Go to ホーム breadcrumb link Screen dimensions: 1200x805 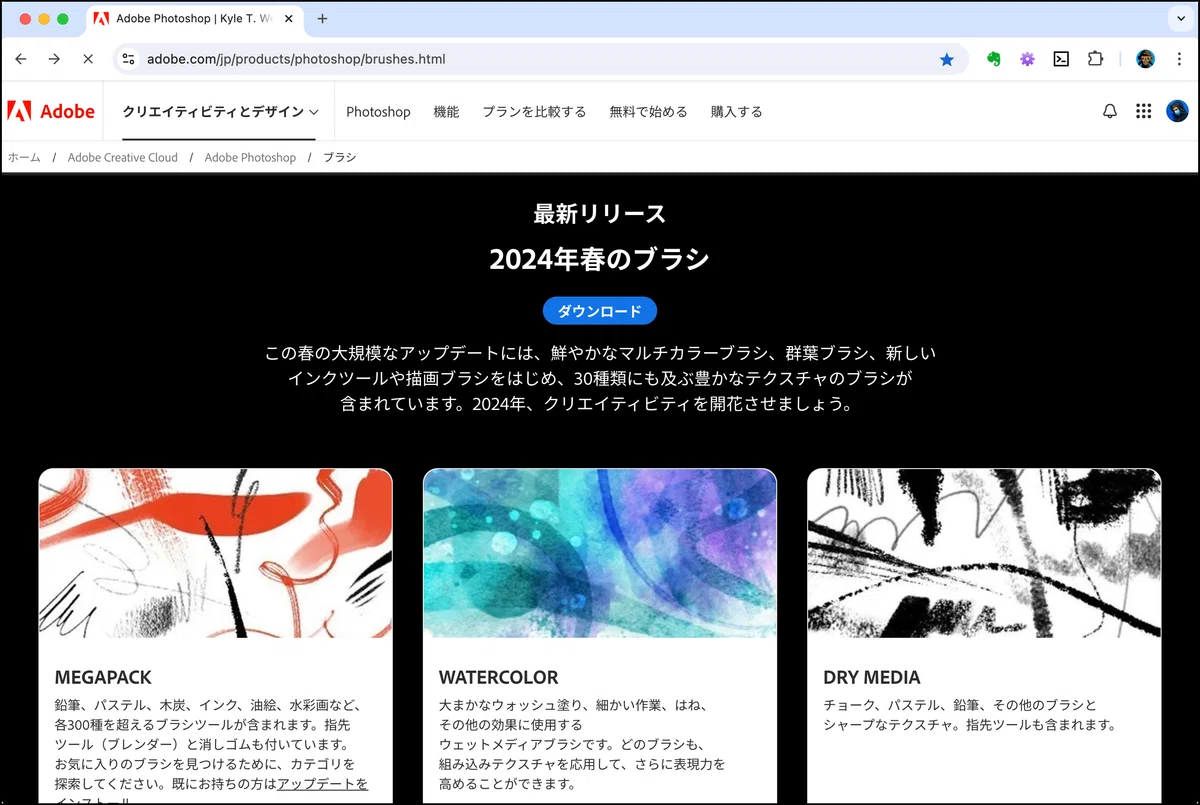coord(24,157)
